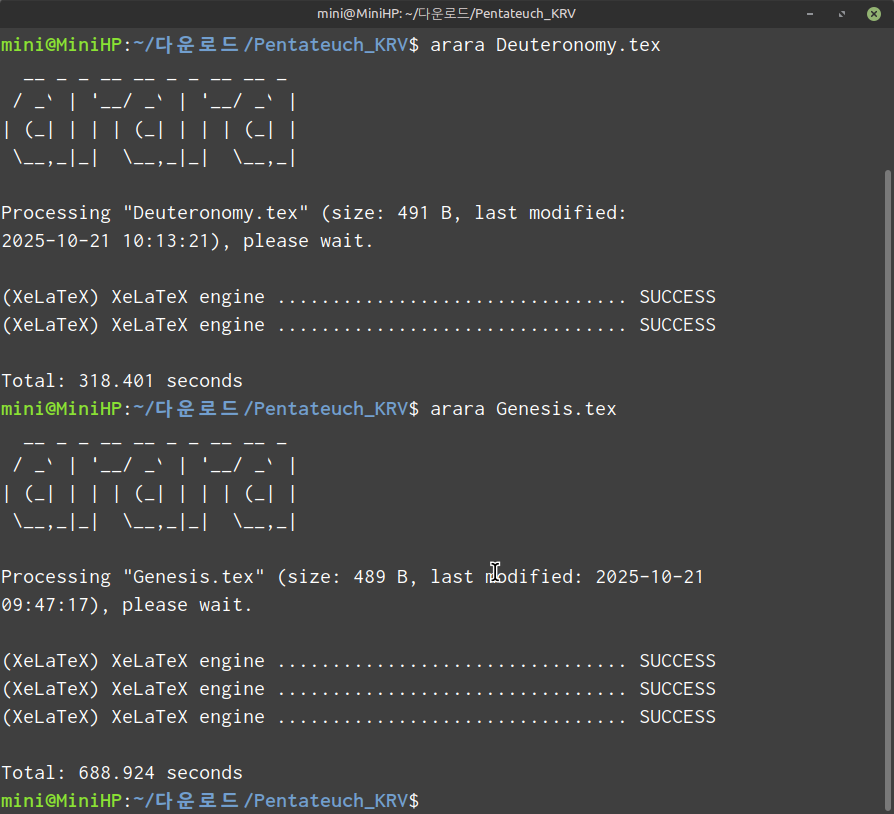Image resolution: width=894 pixels, height=814 pixels.
Task: Maximize the terminal window
Action: click(x=842, y=14)
